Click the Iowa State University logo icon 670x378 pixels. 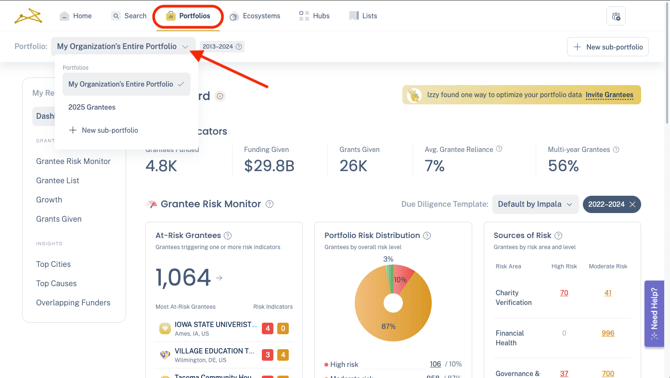(165, 328)
